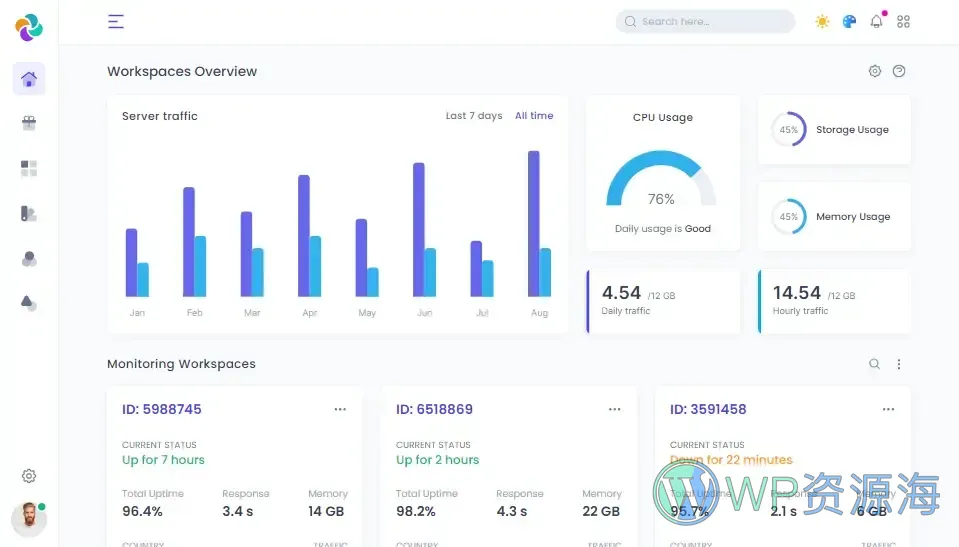Open options menu for ID: 6518869
Viewport: 959px width, 547px height.
(x=614, y=409)
